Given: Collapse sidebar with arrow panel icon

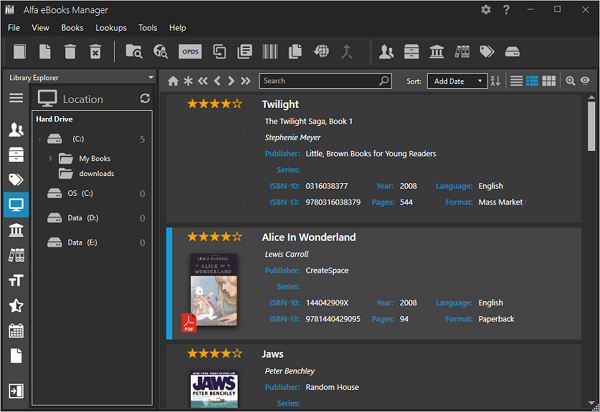Looking at the screenshot, I should pos(16,391).
